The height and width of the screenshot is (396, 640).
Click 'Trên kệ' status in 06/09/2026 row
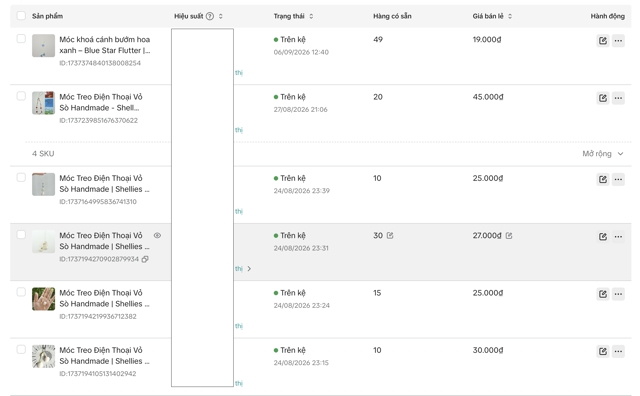tap(290, 40)
